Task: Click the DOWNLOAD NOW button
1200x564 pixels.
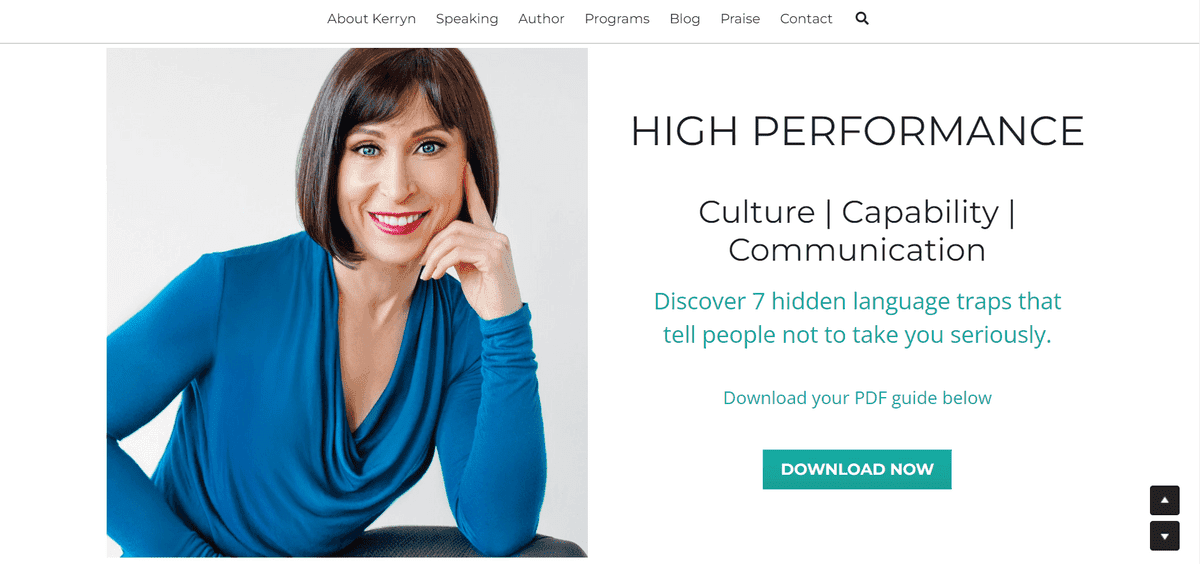Action: pos(857,469)
